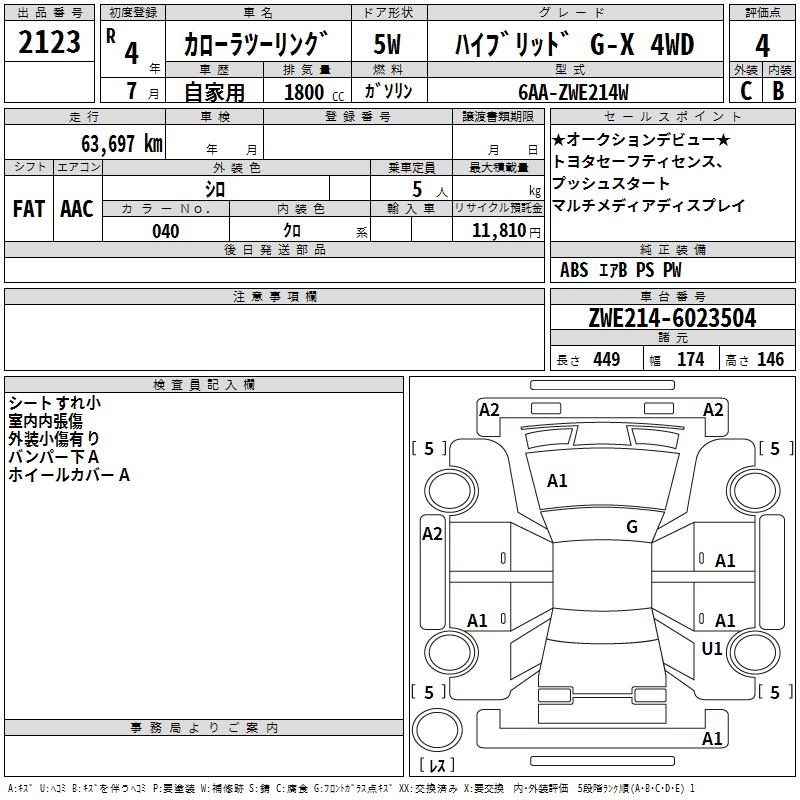
Task: Click the レス label under the spare tire
Action: (x=437, y=765)
